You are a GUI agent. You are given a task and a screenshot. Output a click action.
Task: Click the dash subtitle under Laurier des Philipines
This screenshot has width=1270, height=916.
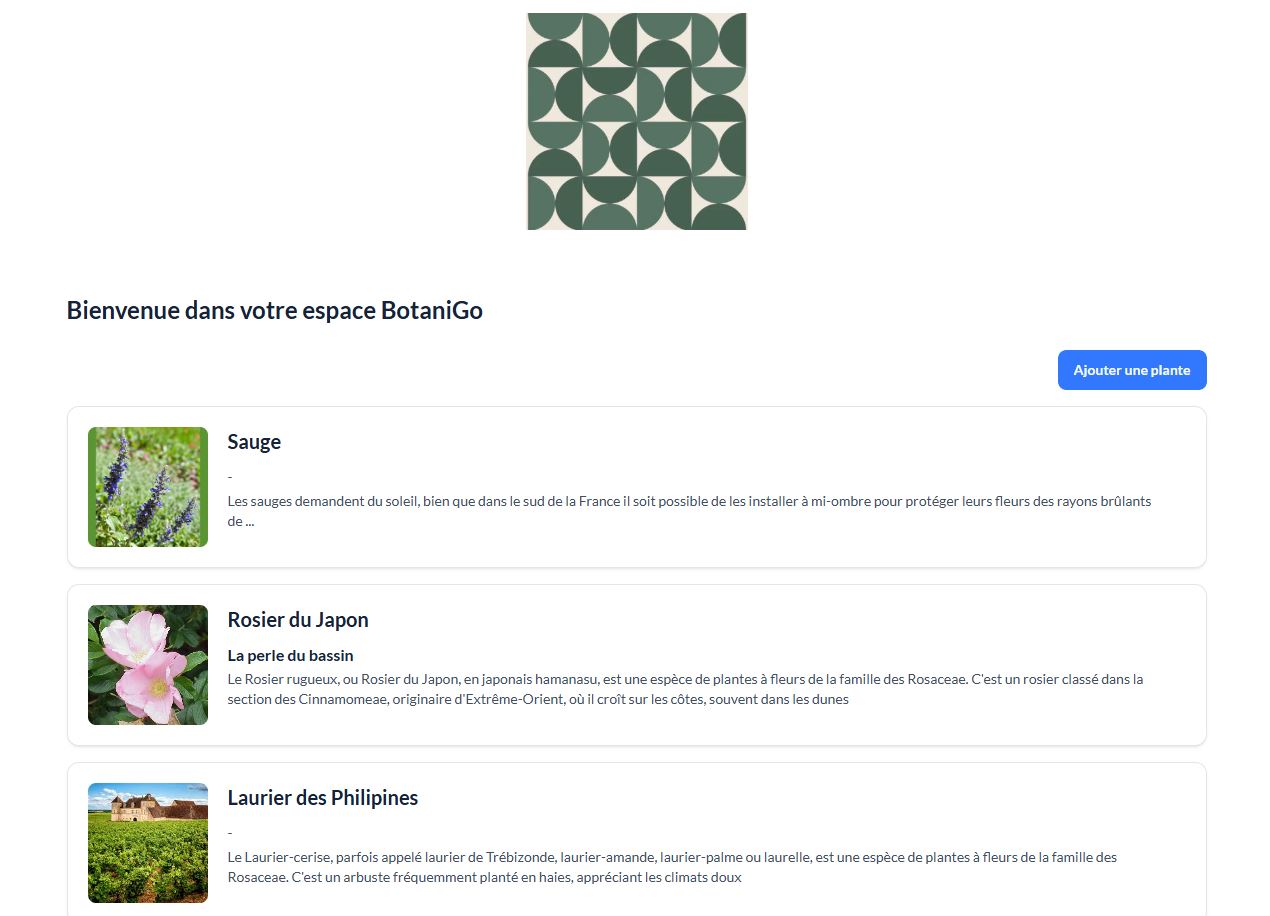point(230,833)
